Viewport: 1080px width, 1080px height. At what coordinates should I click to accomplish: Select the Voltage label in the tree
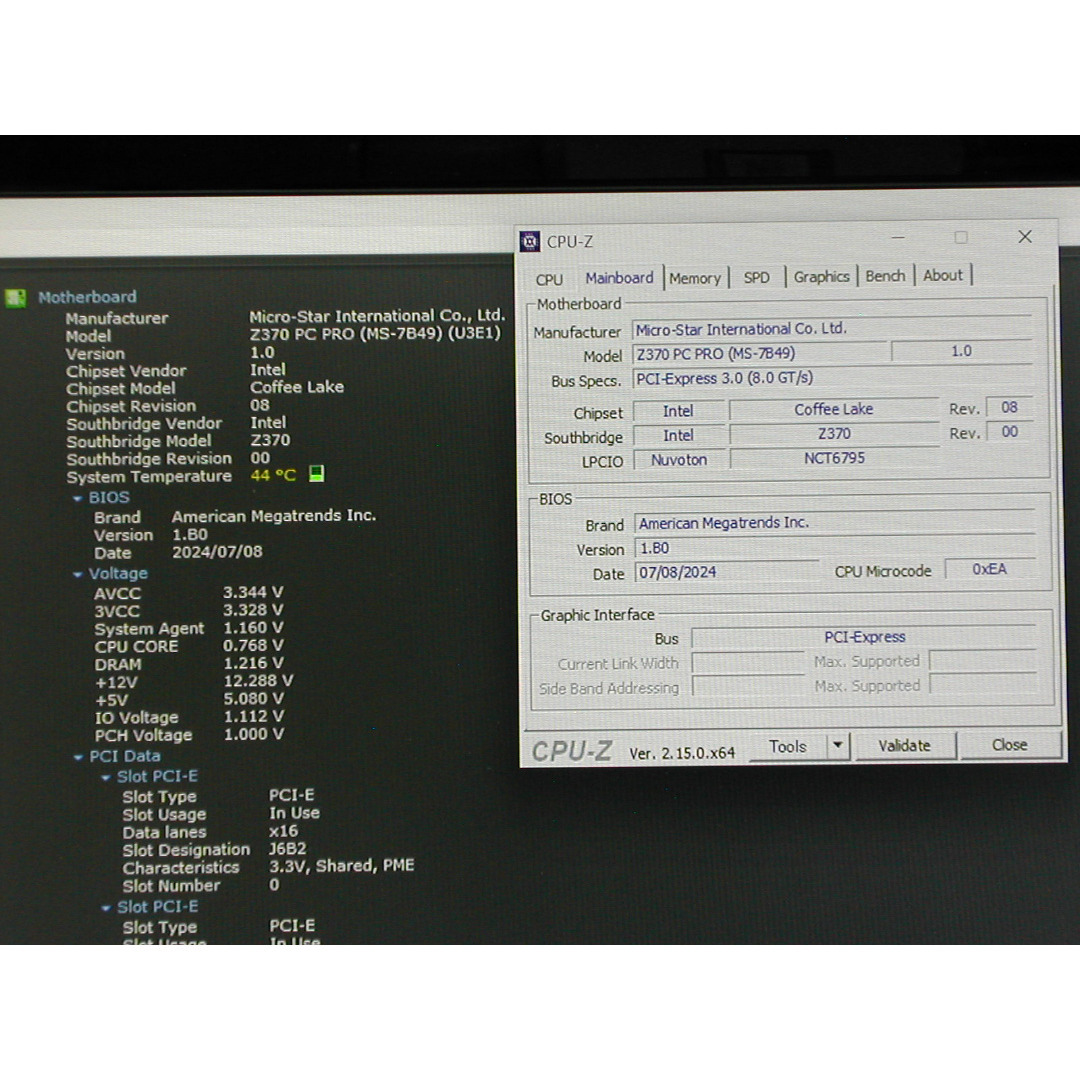[118, 574]
